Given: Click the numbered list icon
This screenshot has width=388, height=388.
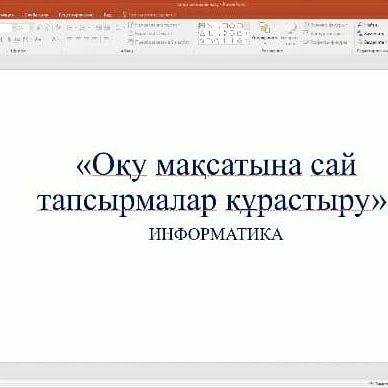Looking at the screenshot, I should pos(82,28).
